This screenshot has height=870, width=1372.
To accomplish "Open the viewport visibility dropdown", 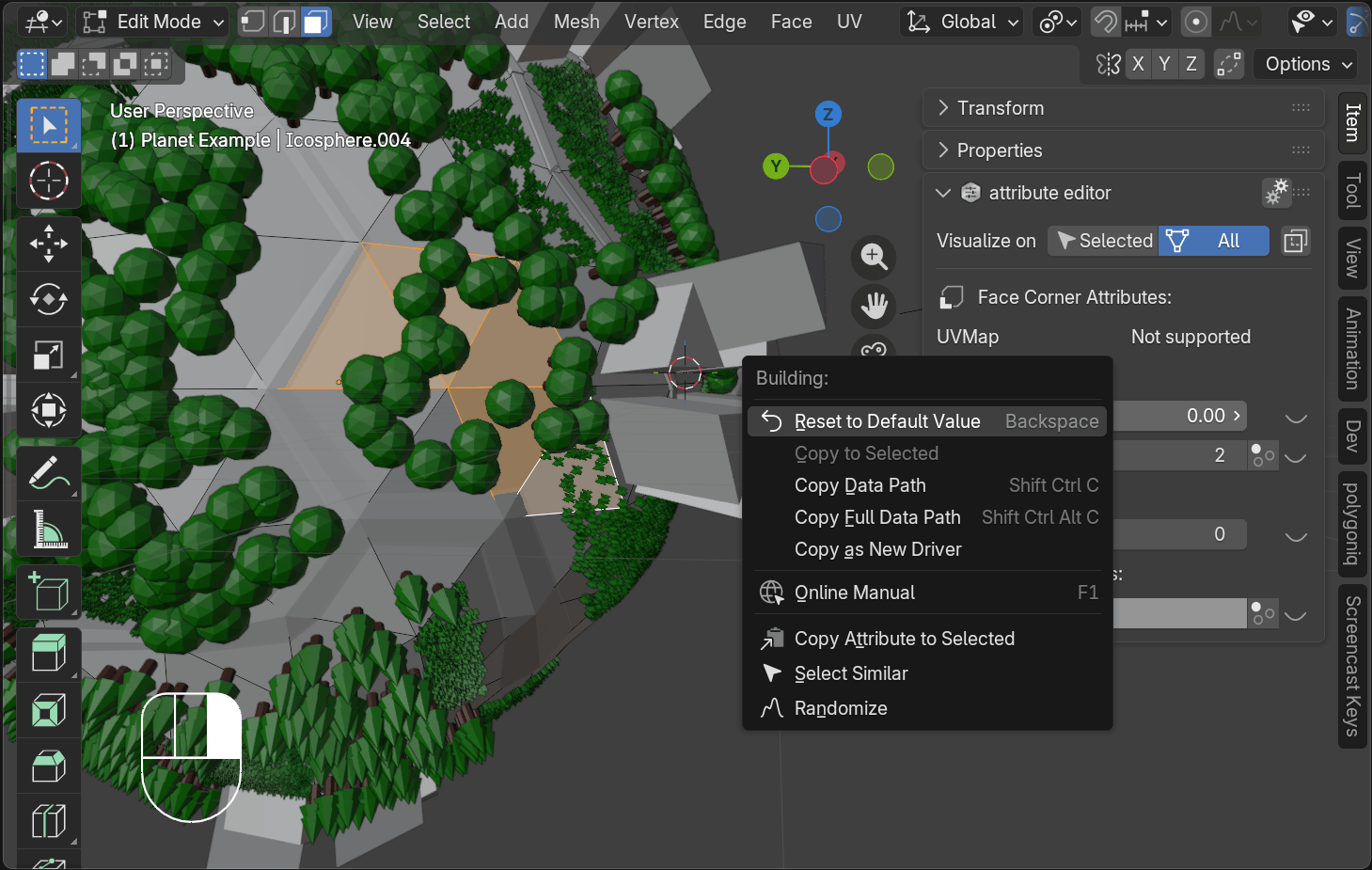I will [x=1312, y=22].
